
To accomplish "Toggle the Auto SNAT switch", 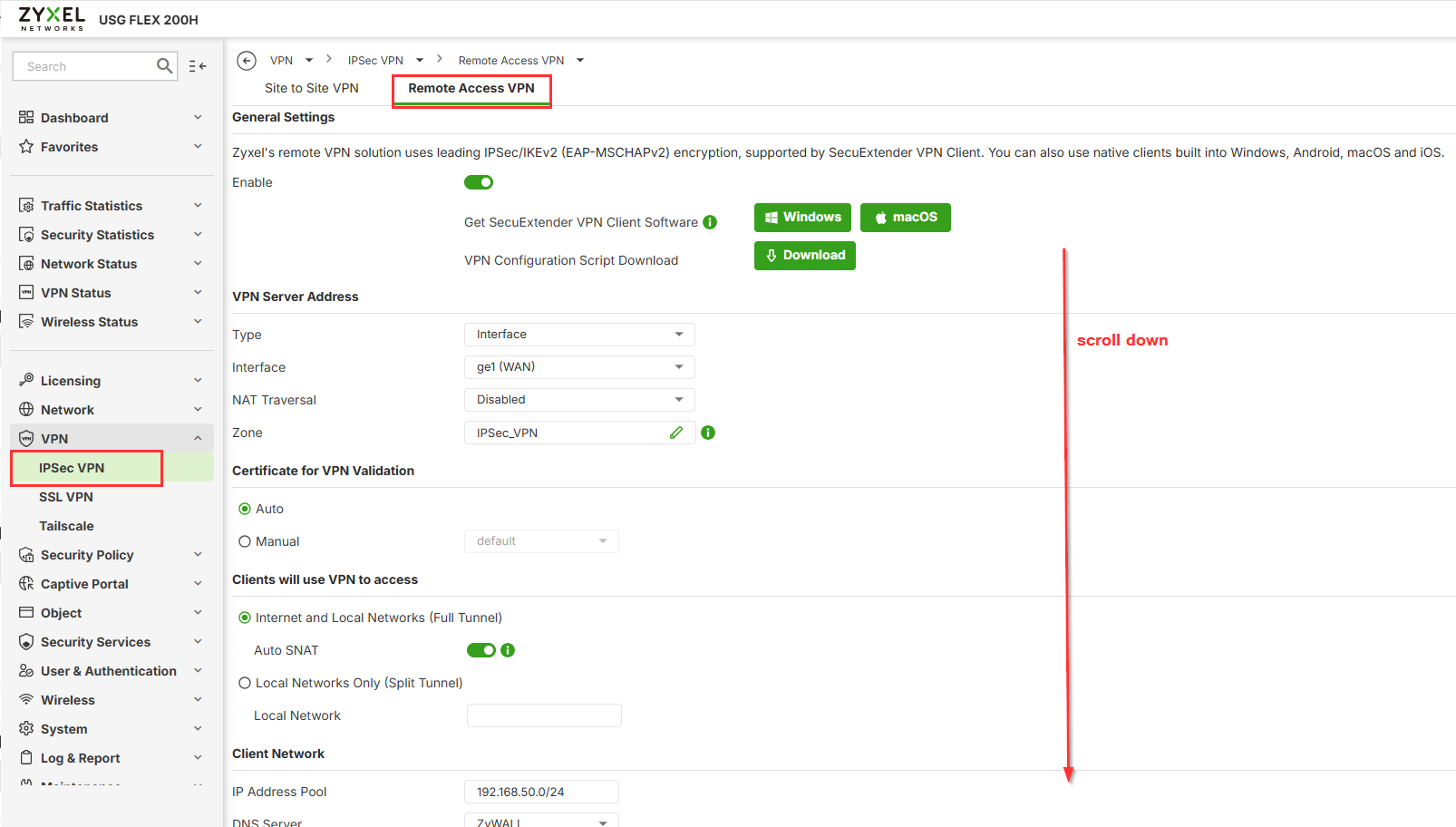I will [x=481, y=650].
